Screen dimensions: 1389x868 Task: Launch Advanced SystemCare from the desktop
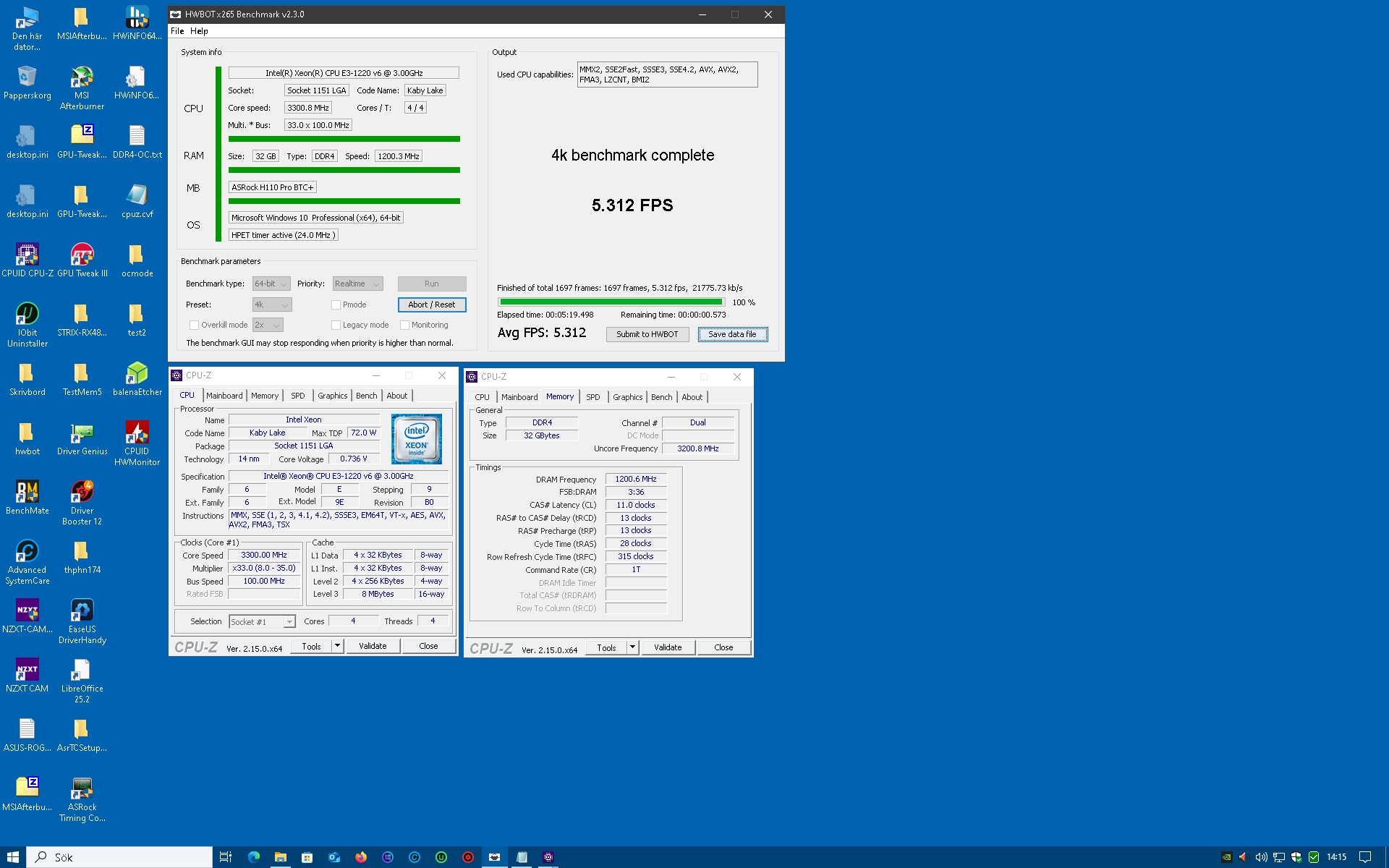(27, 563)
